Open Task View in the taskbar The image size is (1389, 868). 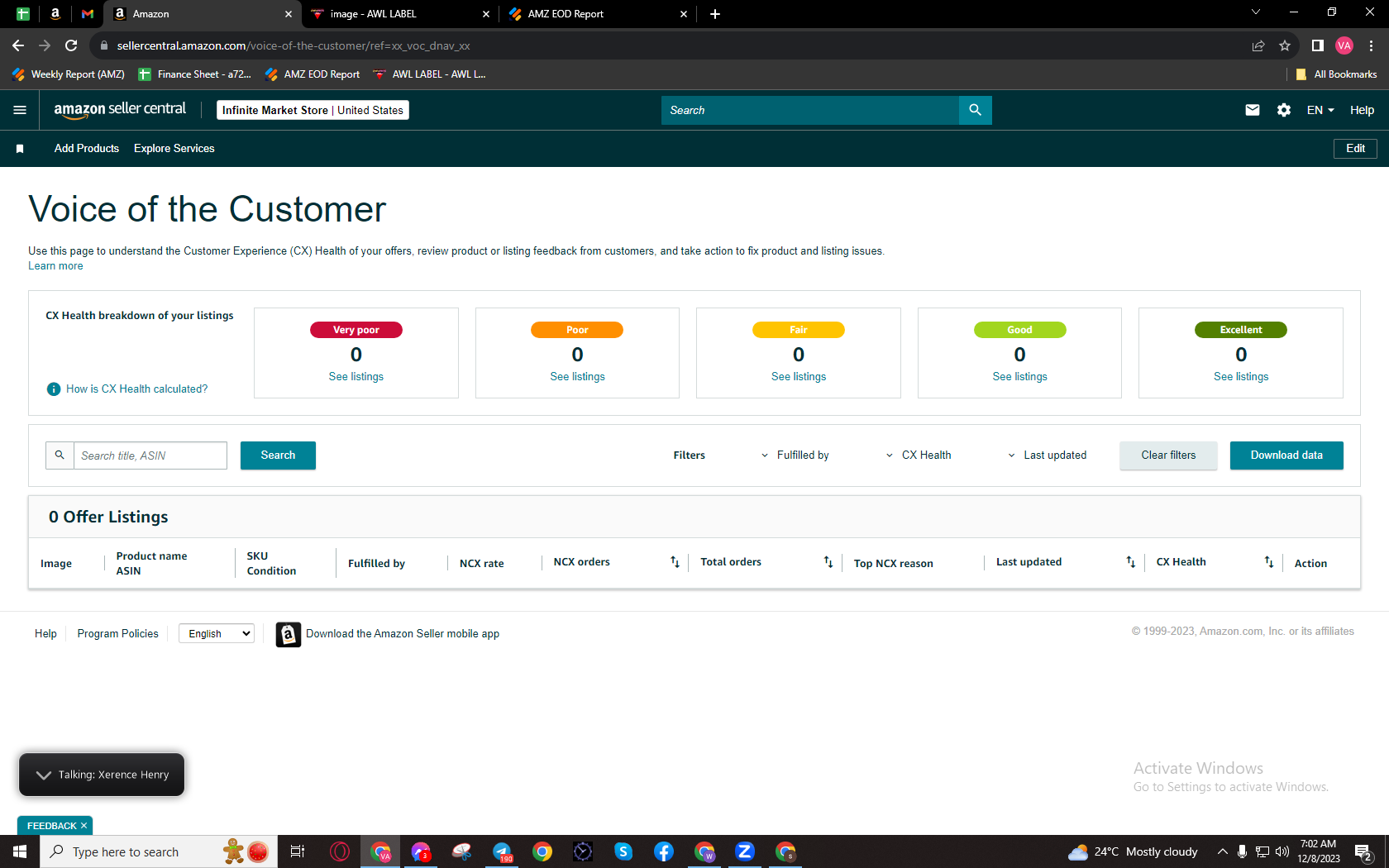click(x=298, y=851)
